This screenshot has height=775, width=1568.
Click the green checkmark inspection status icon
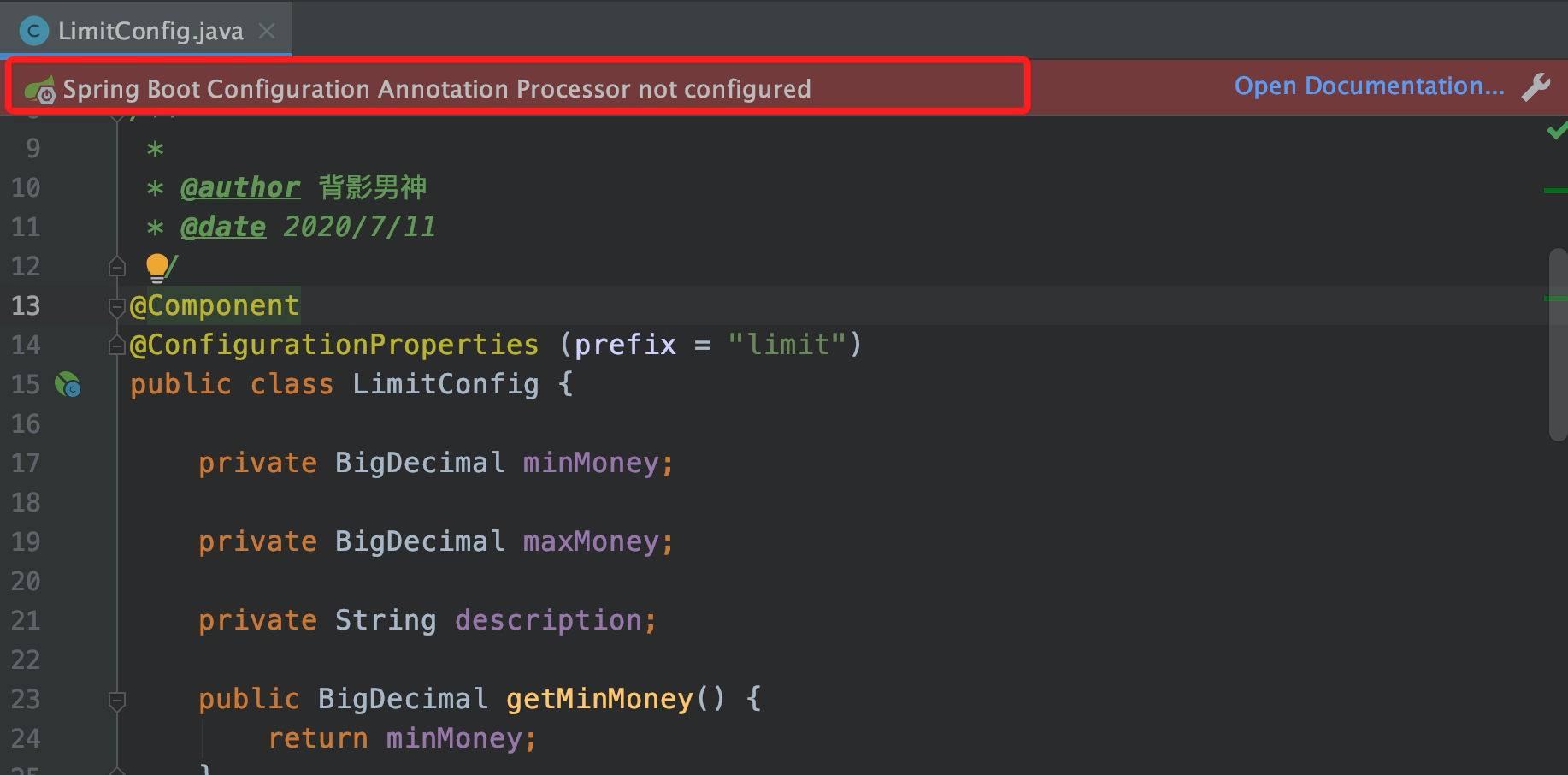point(1556,131)
